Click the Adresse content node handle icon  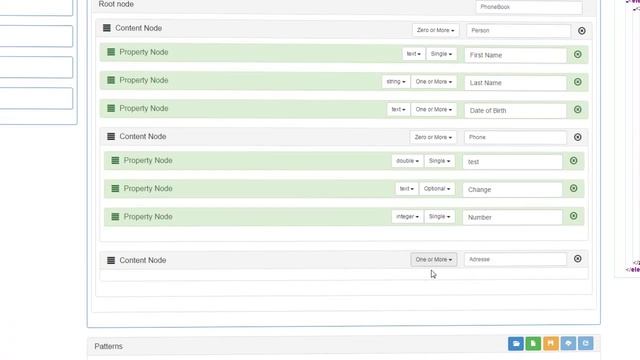coord(111,260)
